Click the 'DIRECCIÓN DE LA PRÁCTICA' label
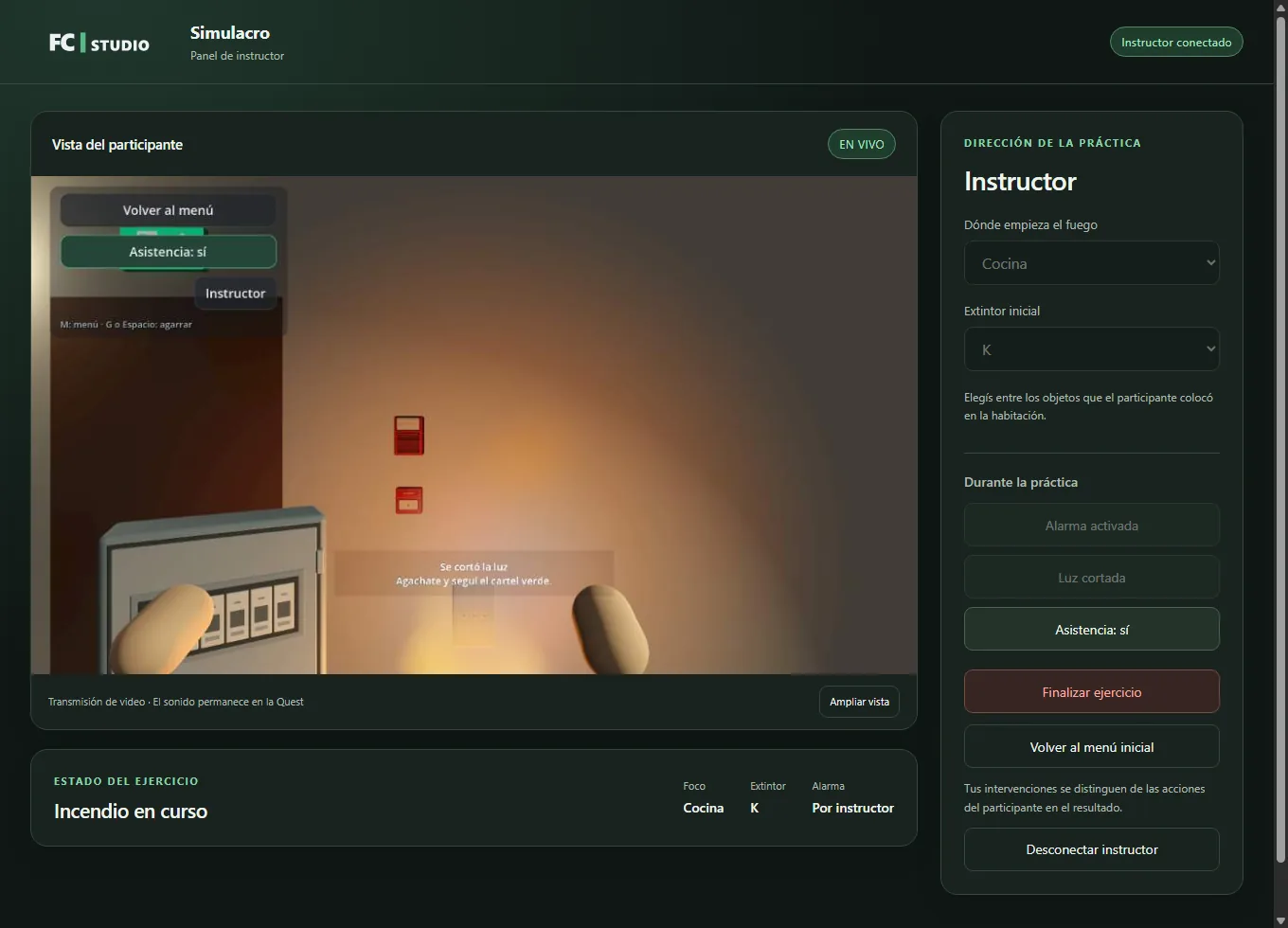The image size is (1288, 928). click(1052, 143)
